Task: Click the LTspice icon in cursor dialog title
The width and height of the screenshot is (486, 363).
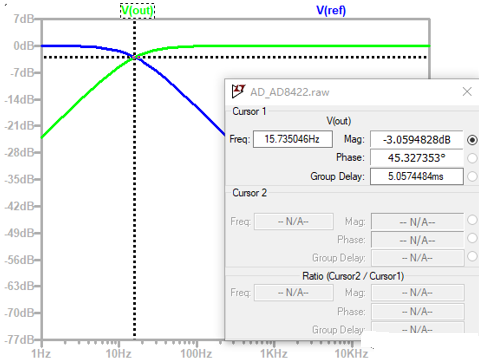Action: (238, 91)
